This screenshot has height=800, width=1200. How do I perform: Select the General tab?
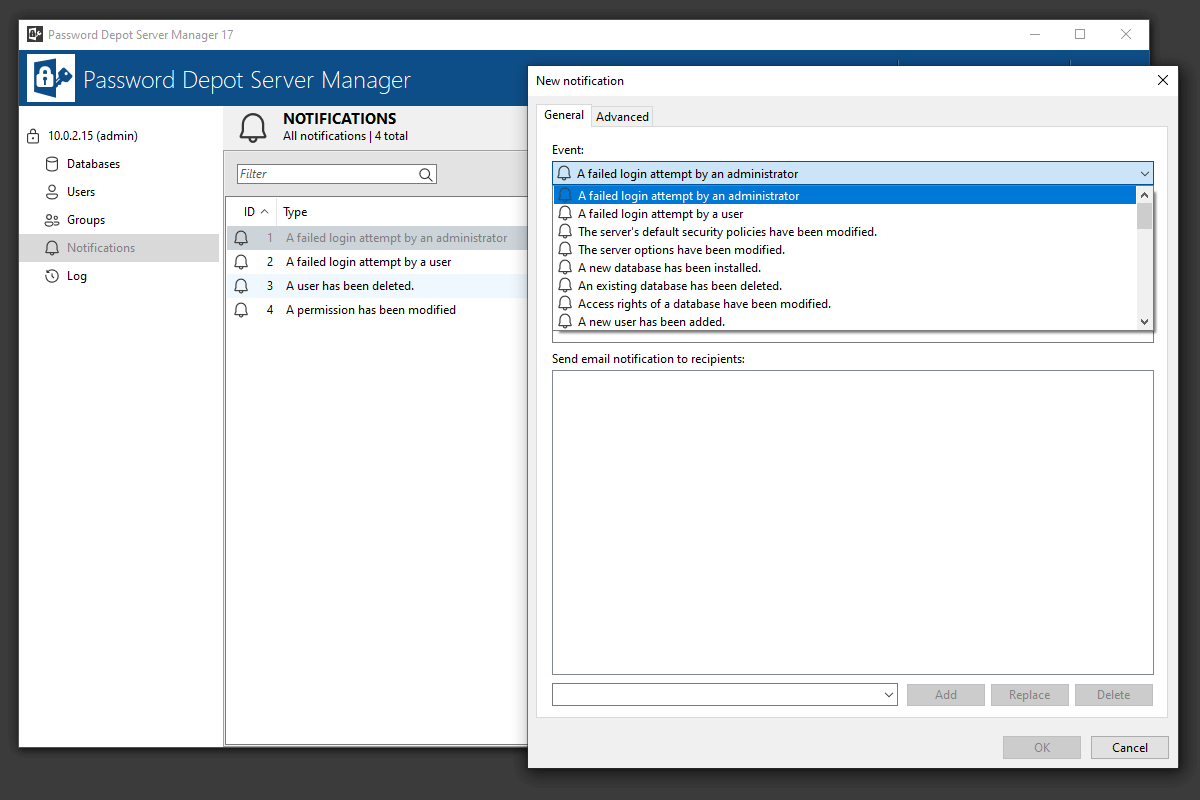pos(563,115)
